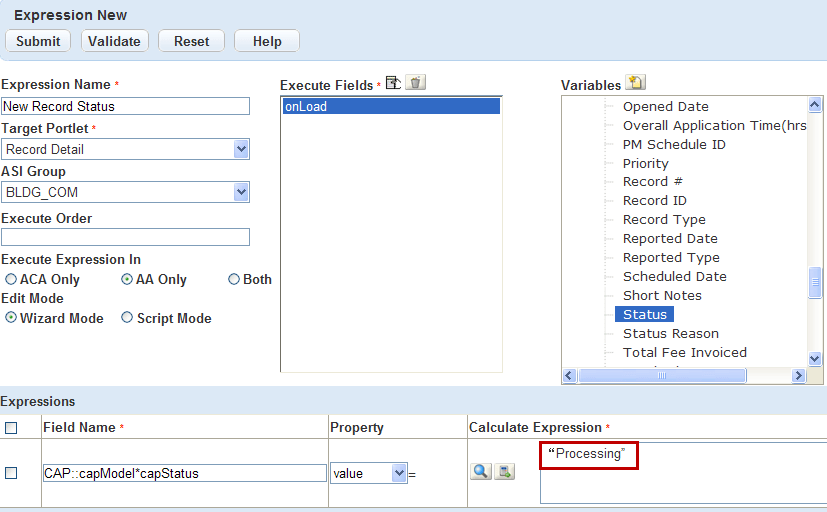Screen dimensions: 827x512
Task: Choose Both for Execute Expression In
Action: [x=234, y=280]
